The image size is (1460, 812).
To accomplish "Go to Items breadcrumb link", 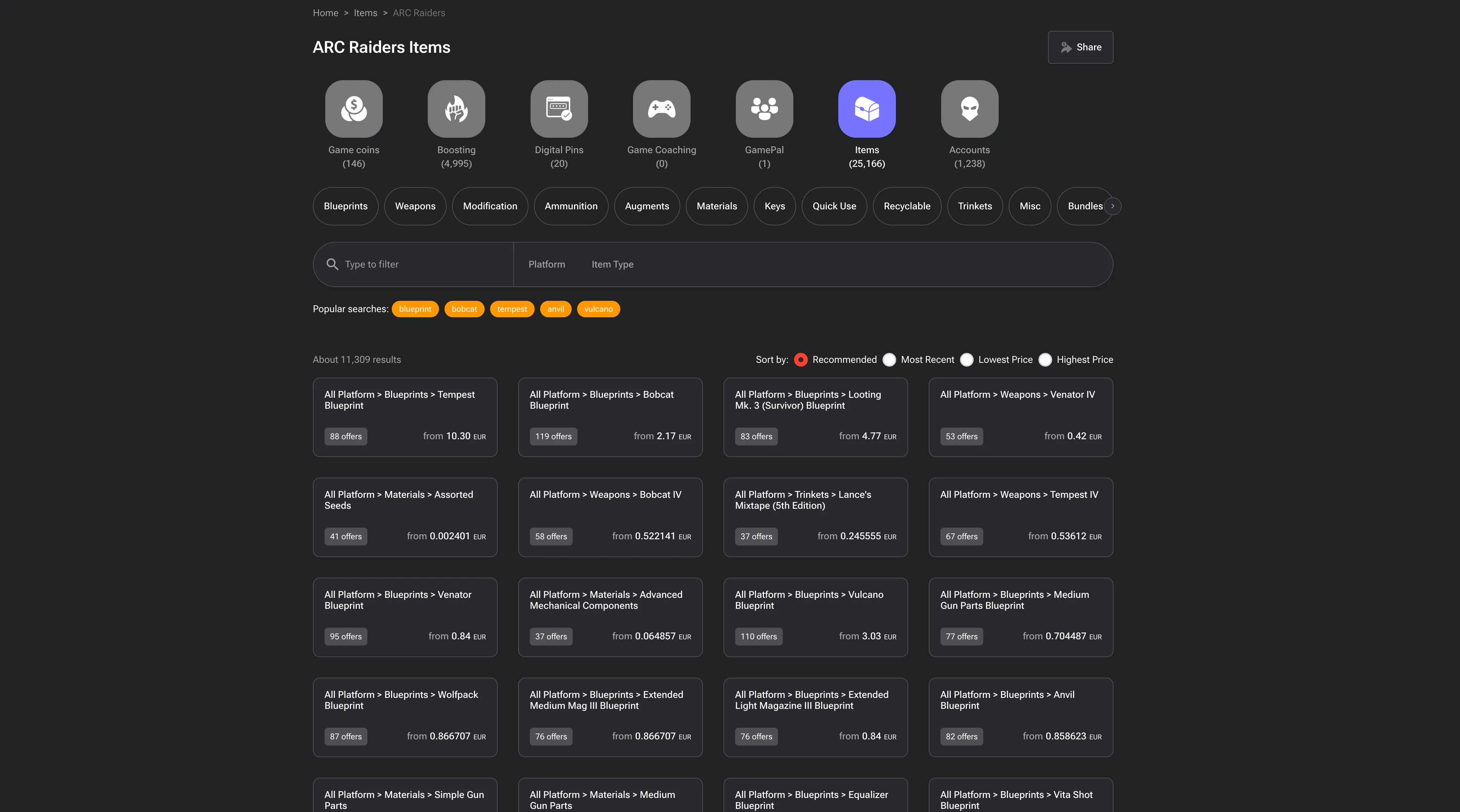I will tap(365, 13).
